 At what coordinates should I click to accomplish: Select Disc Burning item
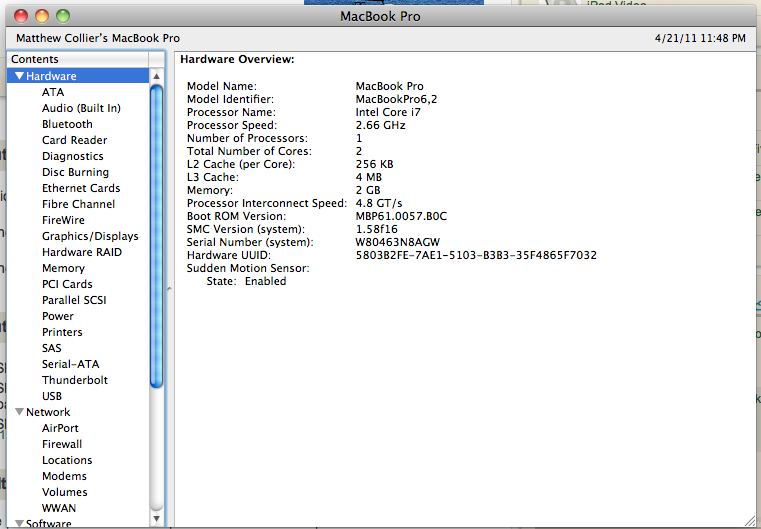click(x=75, y=172)
